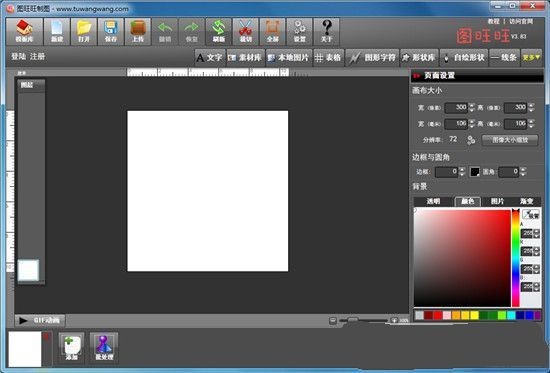Zoom in with the plus icon
The height and width of the screenshot is (373, 550).
394,320
